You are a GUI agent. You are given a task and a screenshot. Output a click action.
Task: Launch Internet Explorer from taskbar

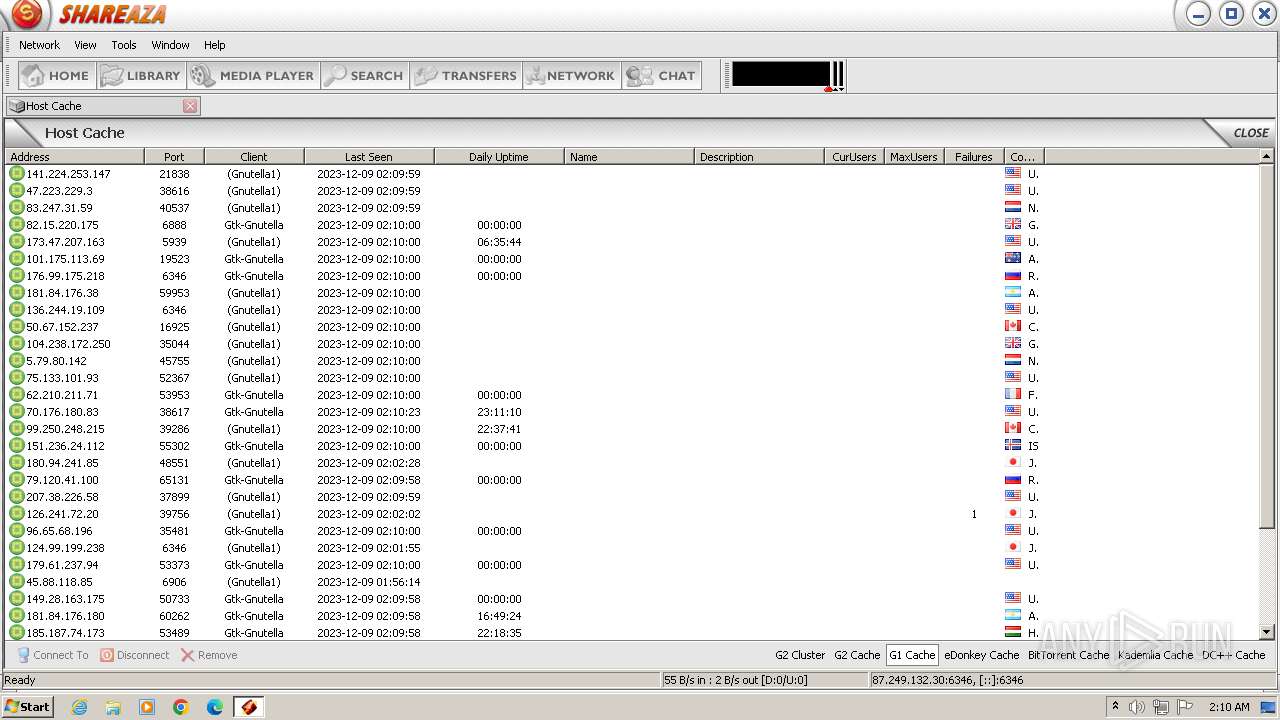pos(79,707)
